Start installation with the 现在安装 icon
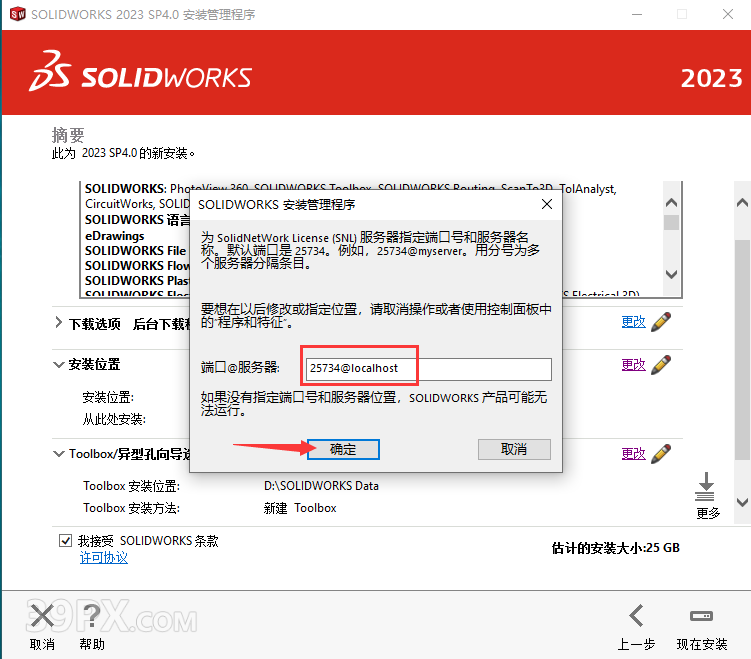 click(x=701, y=616)
